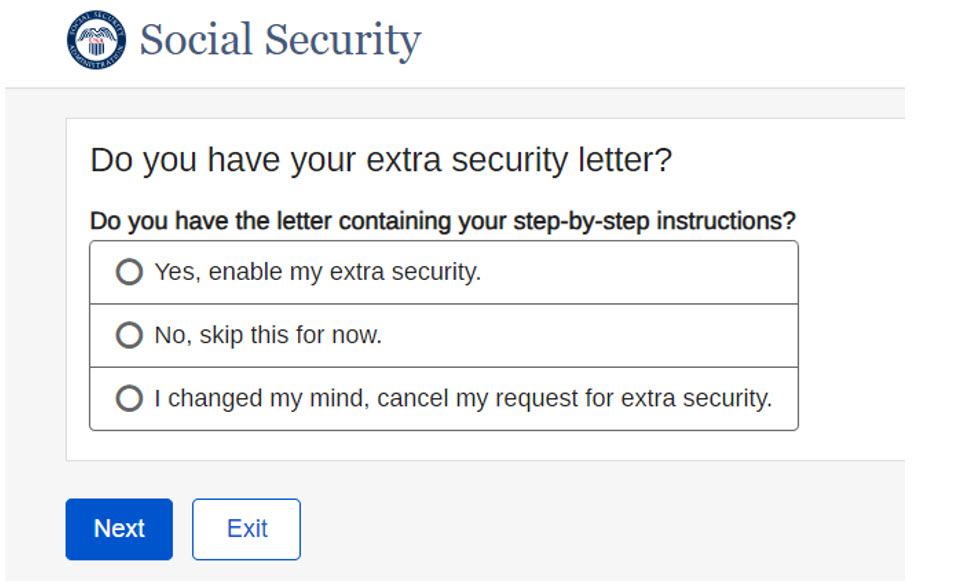Select the "Yes, enable my extra security" radio button
This screenshot has width=968, height=585.
point(129,272)
